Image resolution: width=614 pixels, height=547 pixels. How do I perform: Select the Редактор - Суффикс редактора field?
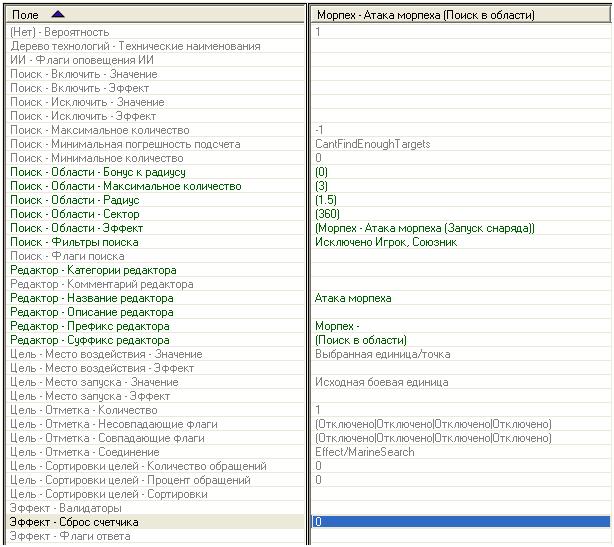pos(89,340)
